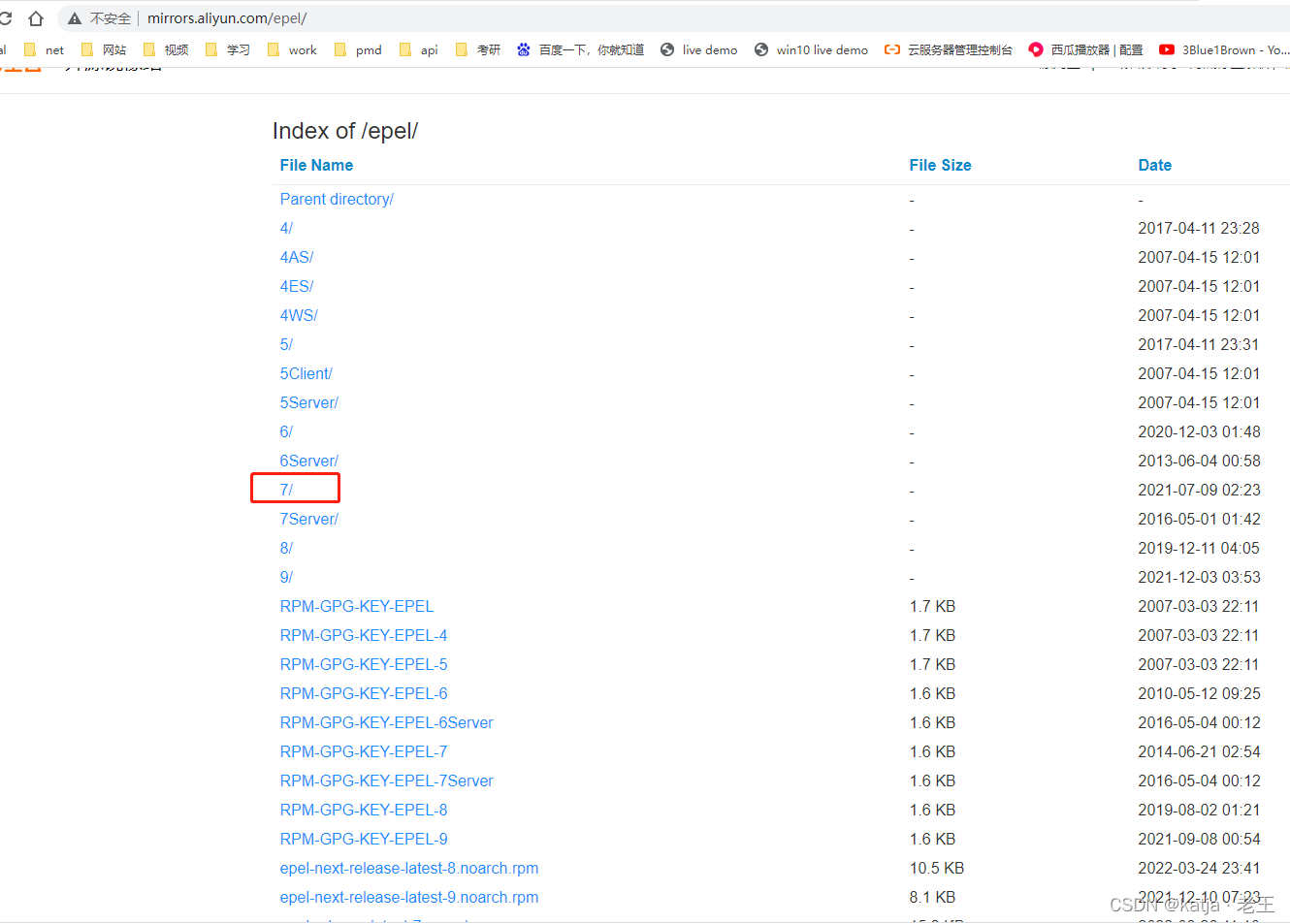Download RPM-GPG-KEY-EPEL-7Server
The image size is (1290, 924).
[x=387, y=781]
